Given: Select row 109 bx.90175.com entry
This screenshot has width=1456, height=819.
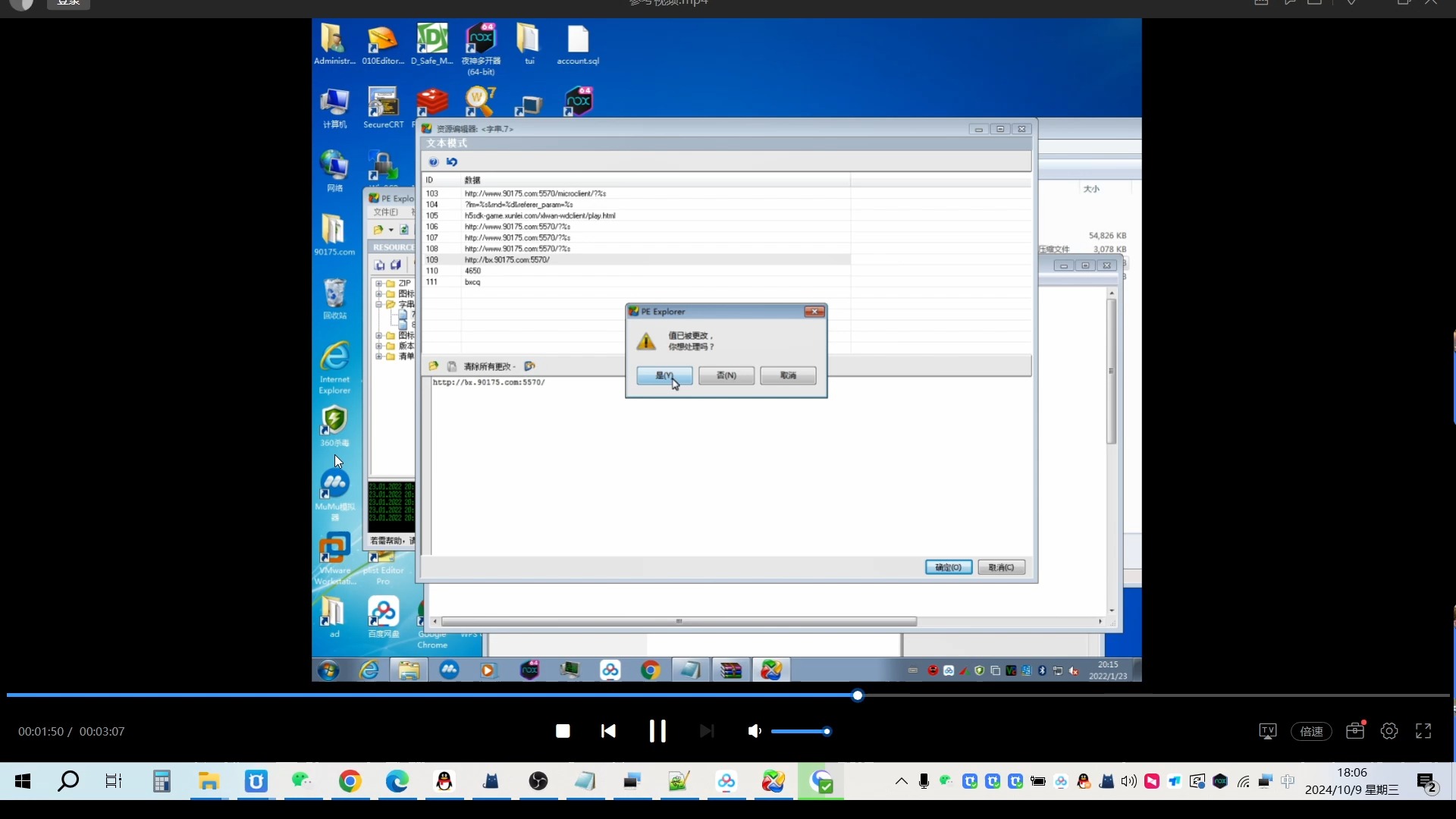Looking at the screenshot, I should [x=637, y=259].
